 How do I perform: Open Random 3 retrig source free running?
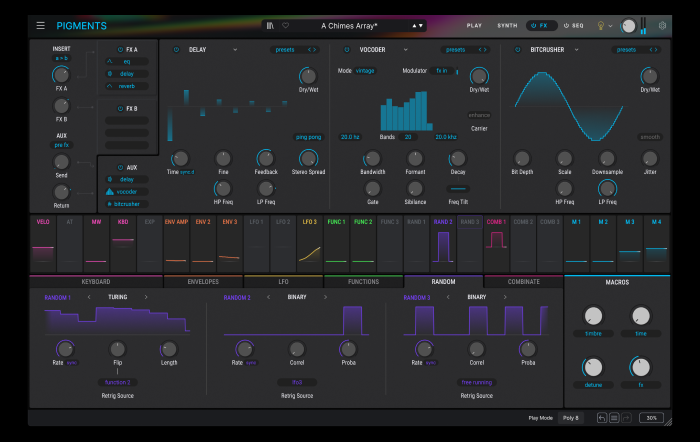point(477,382)
